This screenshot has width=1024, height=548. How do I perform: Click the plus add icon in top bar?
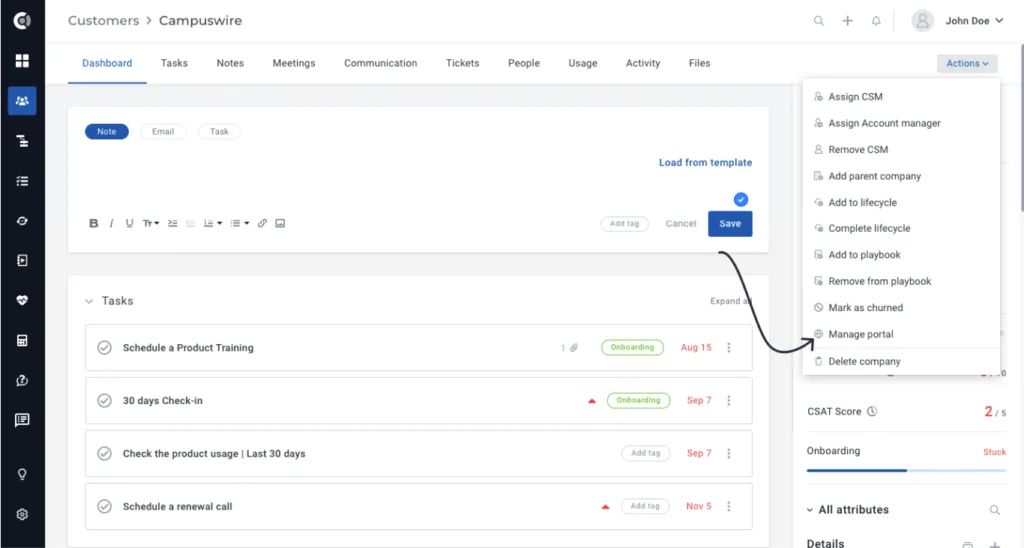[847, 21]
